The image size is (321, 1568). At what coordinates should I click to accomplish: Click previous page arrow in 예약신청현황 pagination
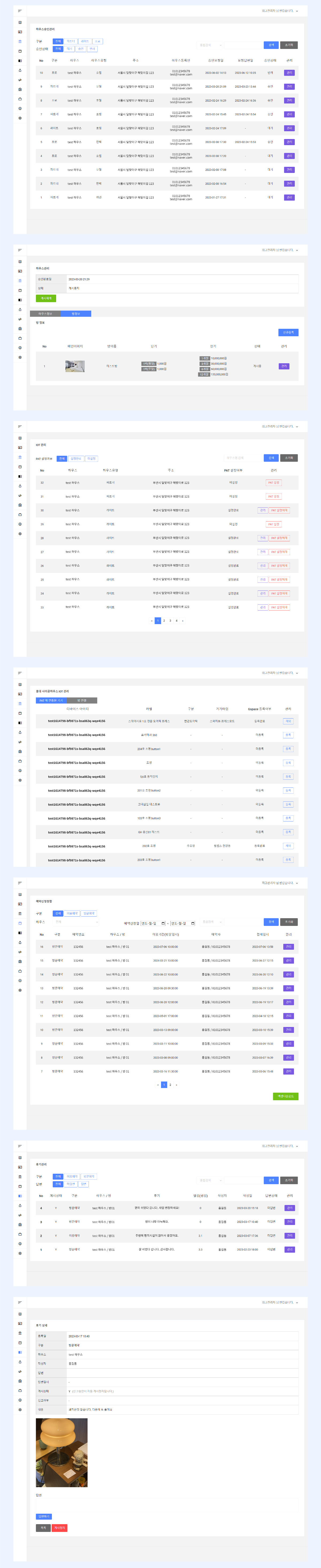click(158, 1085)
